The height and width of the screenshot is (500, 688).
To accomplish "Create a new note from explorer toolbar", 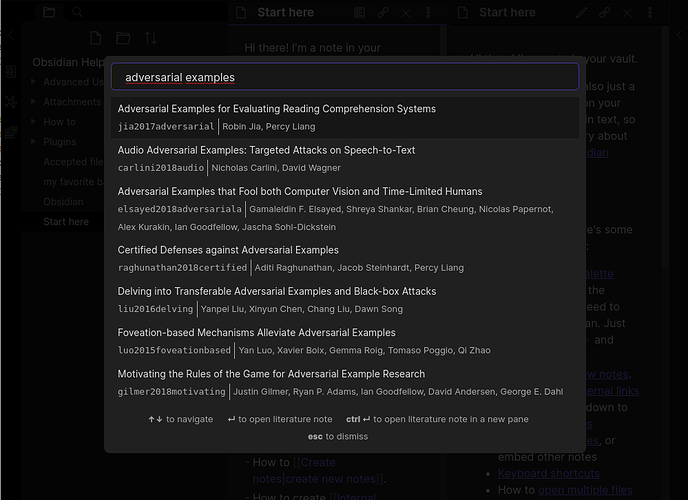I will (96, 38).
